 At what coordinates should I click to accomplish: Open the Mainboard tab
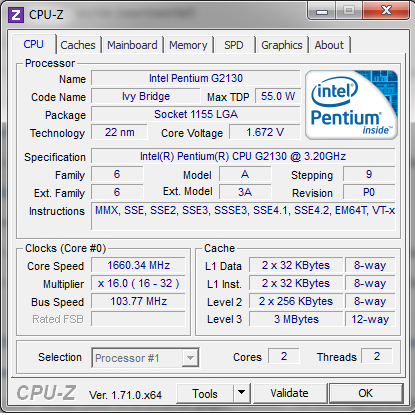tap(132, 45)
